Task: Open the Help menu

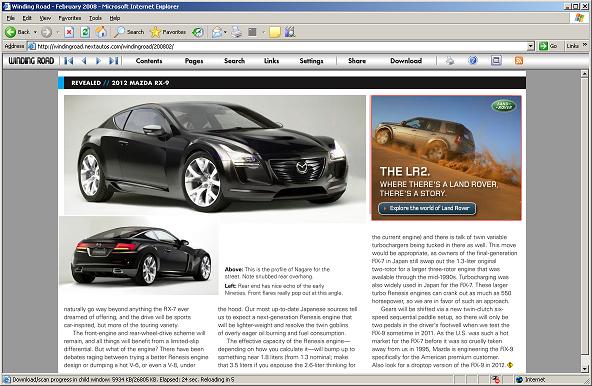Action: pos(115,18)
